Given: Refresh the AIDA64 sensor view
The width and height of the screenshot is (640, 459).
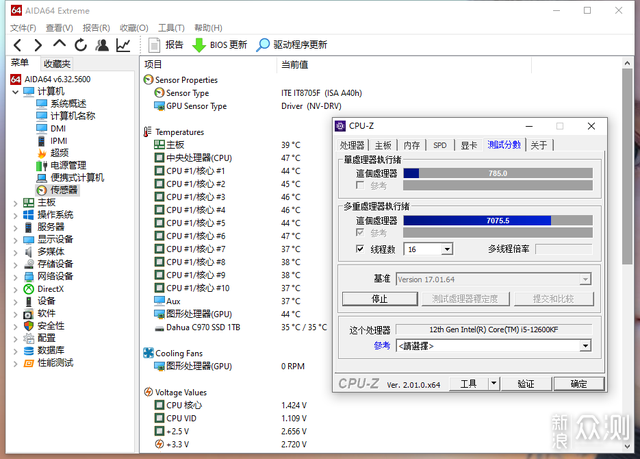Looking at the screenshot, I should (x=81, y=45).
